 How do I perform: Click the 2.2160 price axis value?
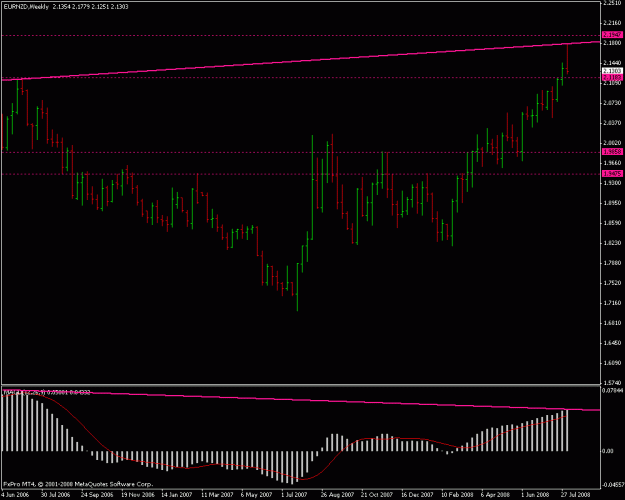click(x=612, y=22)
